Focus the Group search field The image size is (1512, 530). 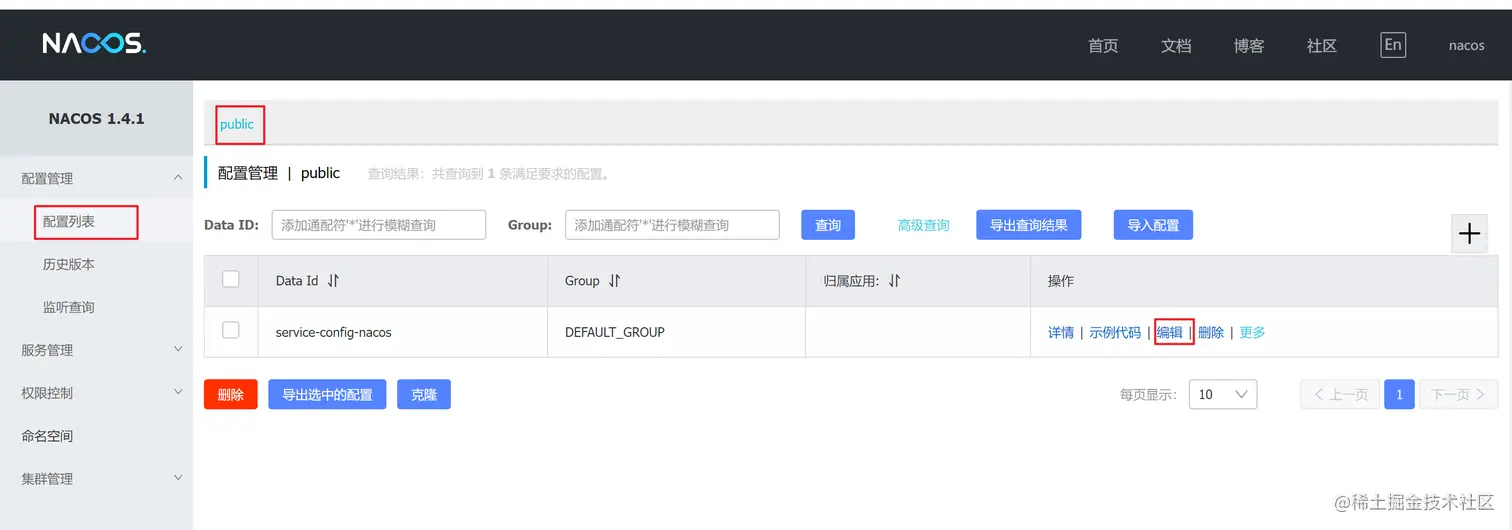tap(672, 225)
